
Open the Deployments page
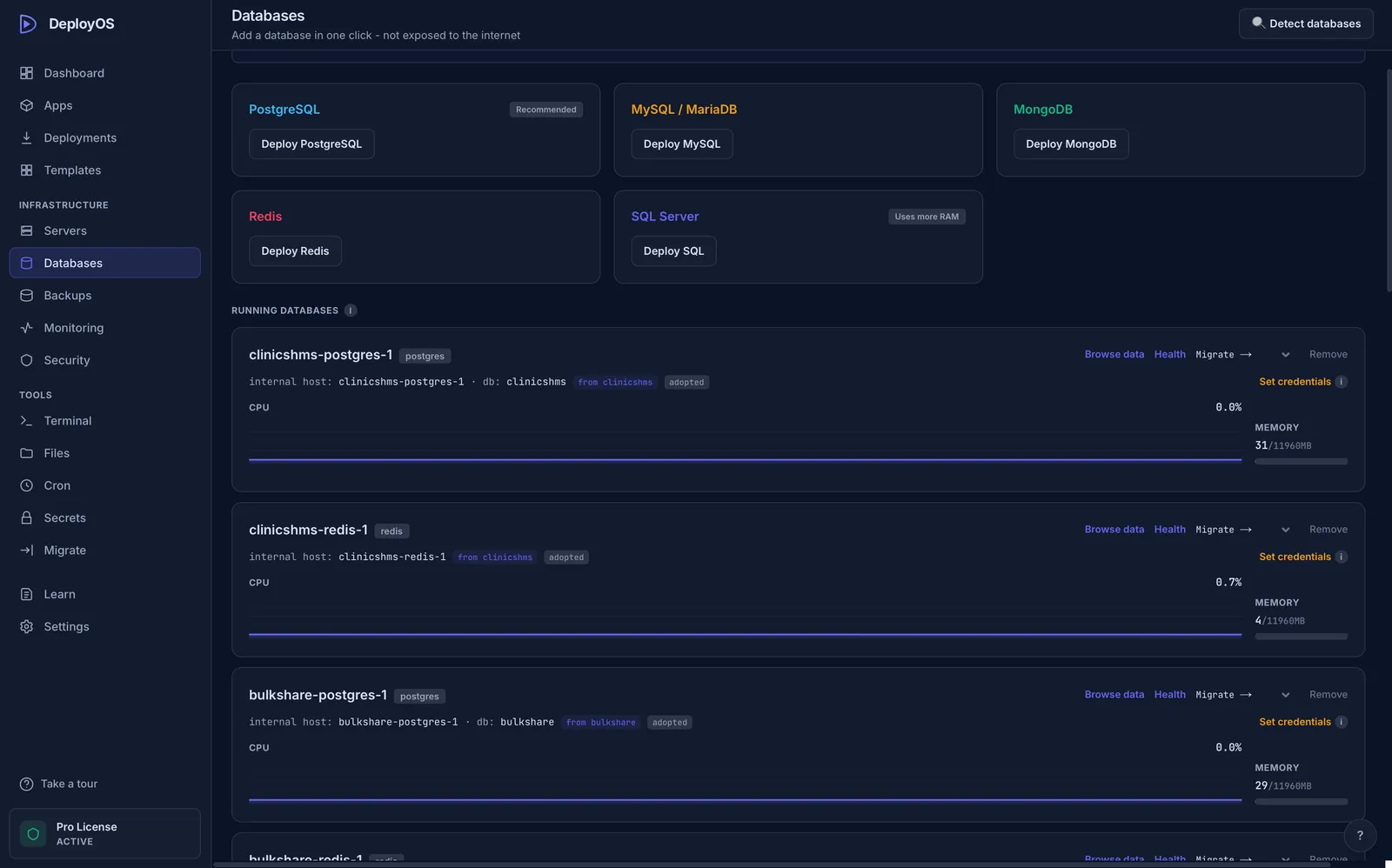(x=104, y=137)
